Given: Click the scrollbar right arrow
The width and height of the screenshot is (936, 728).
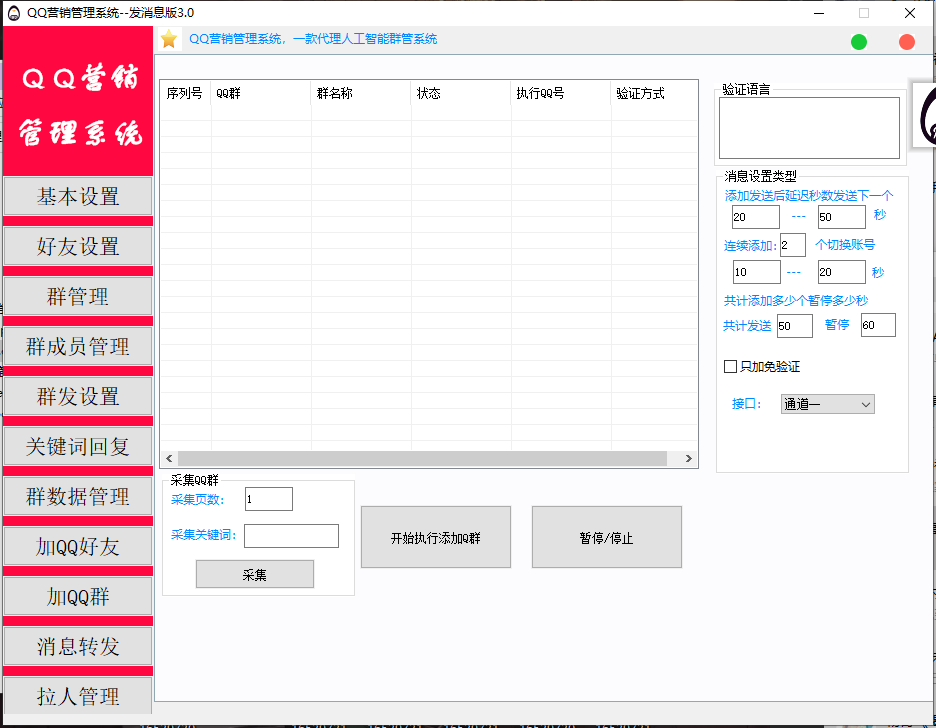Looking at the screenshot, I should [688, 458].
